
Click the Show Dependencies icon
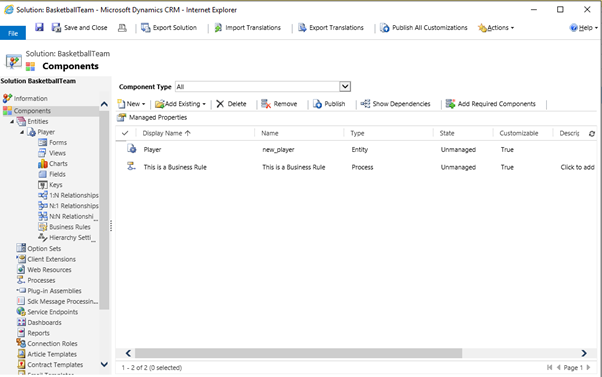365,104
